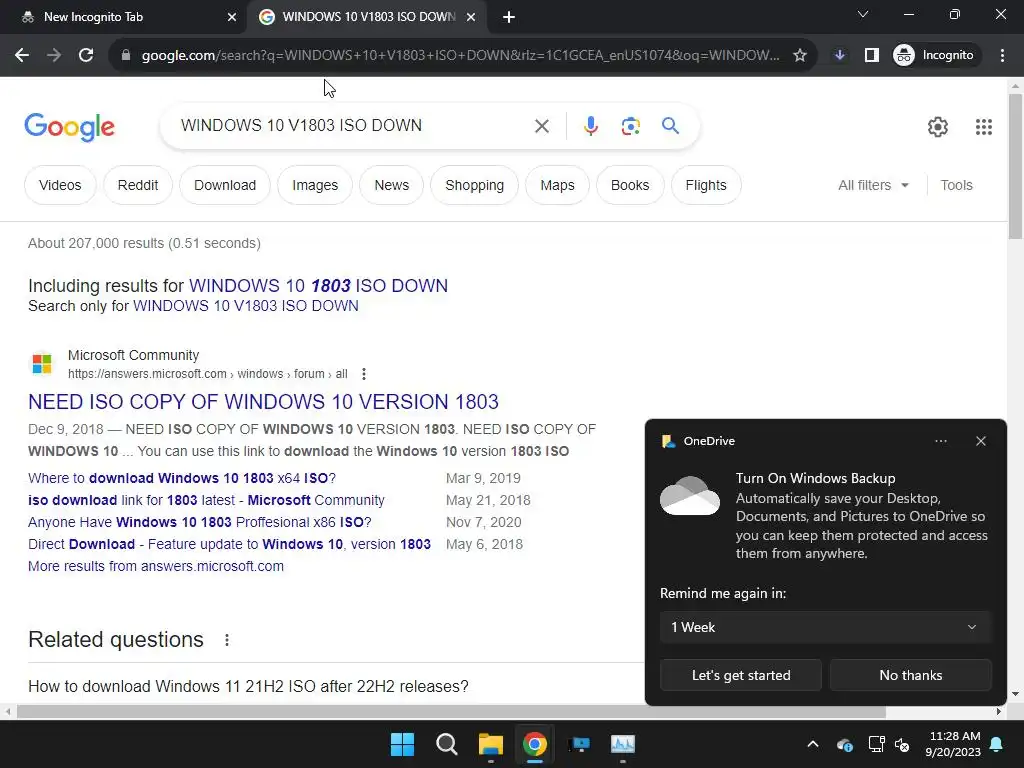Open the 1 Week reminder dropdown

point(825,628)
